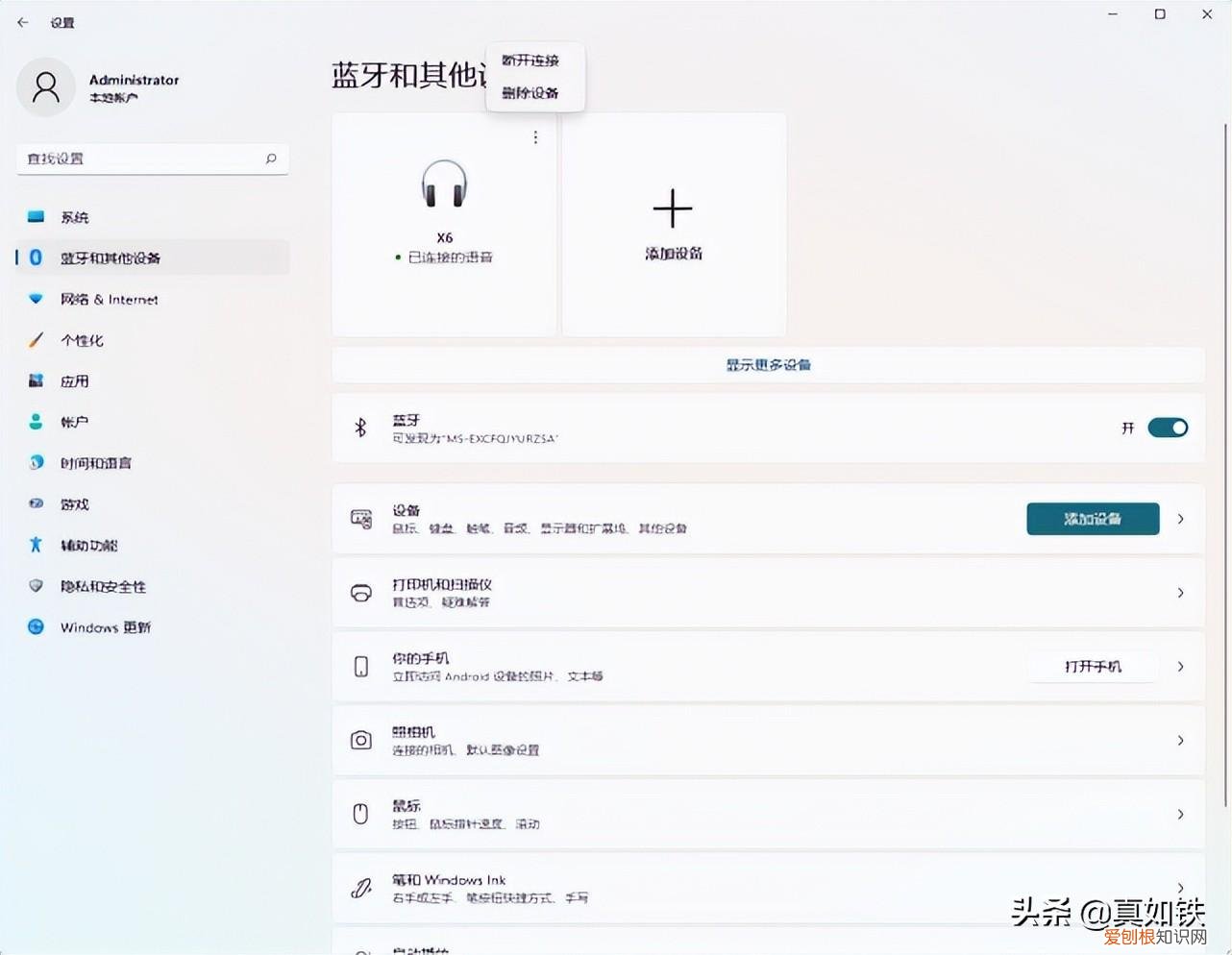Click the 个性化 paintbrush icon

tap(36, 340)
